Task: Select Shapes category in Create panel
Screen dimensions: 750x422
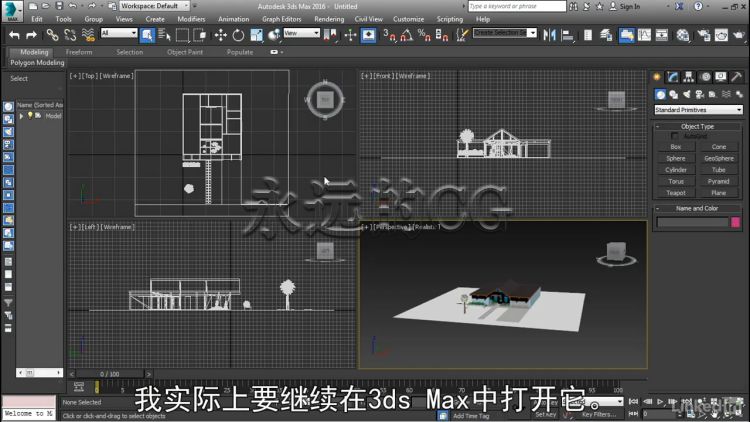Action: pos(673,95)
